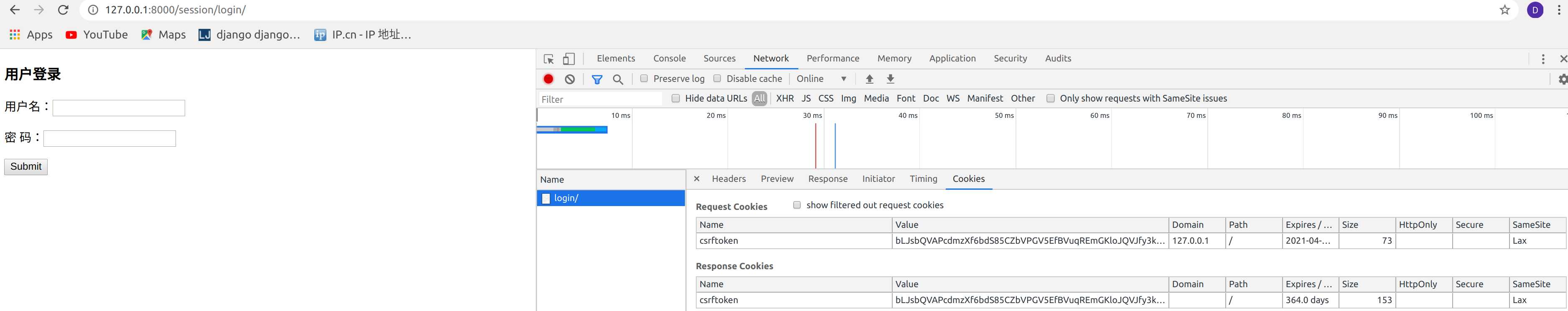Screen dimensions: 1568x311
Task: Switch to the Console panel
Action: point(669,59)
